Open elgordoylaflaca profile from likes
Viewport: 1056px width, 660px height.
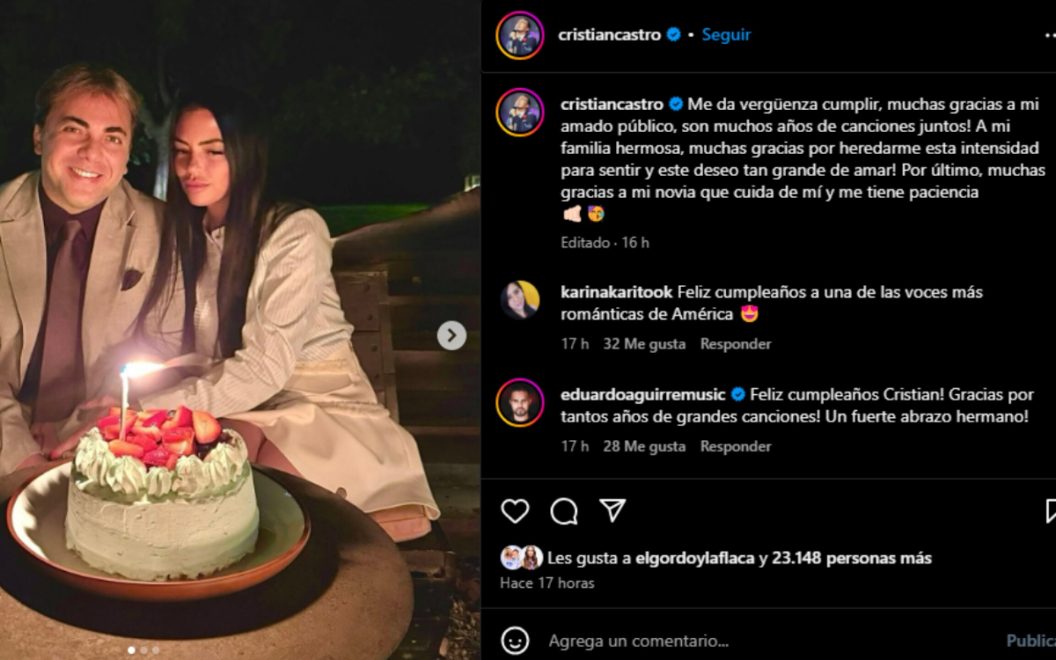click(694, 558)
